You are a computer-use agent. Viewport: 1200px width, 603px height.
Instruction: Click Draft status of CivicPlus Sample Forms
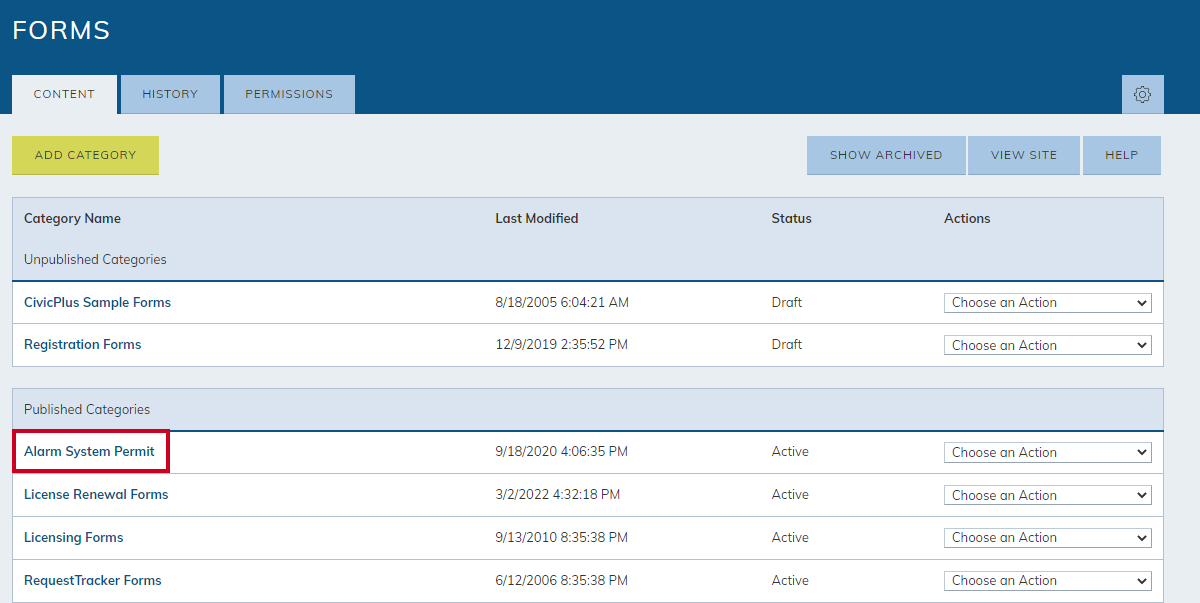786,302
